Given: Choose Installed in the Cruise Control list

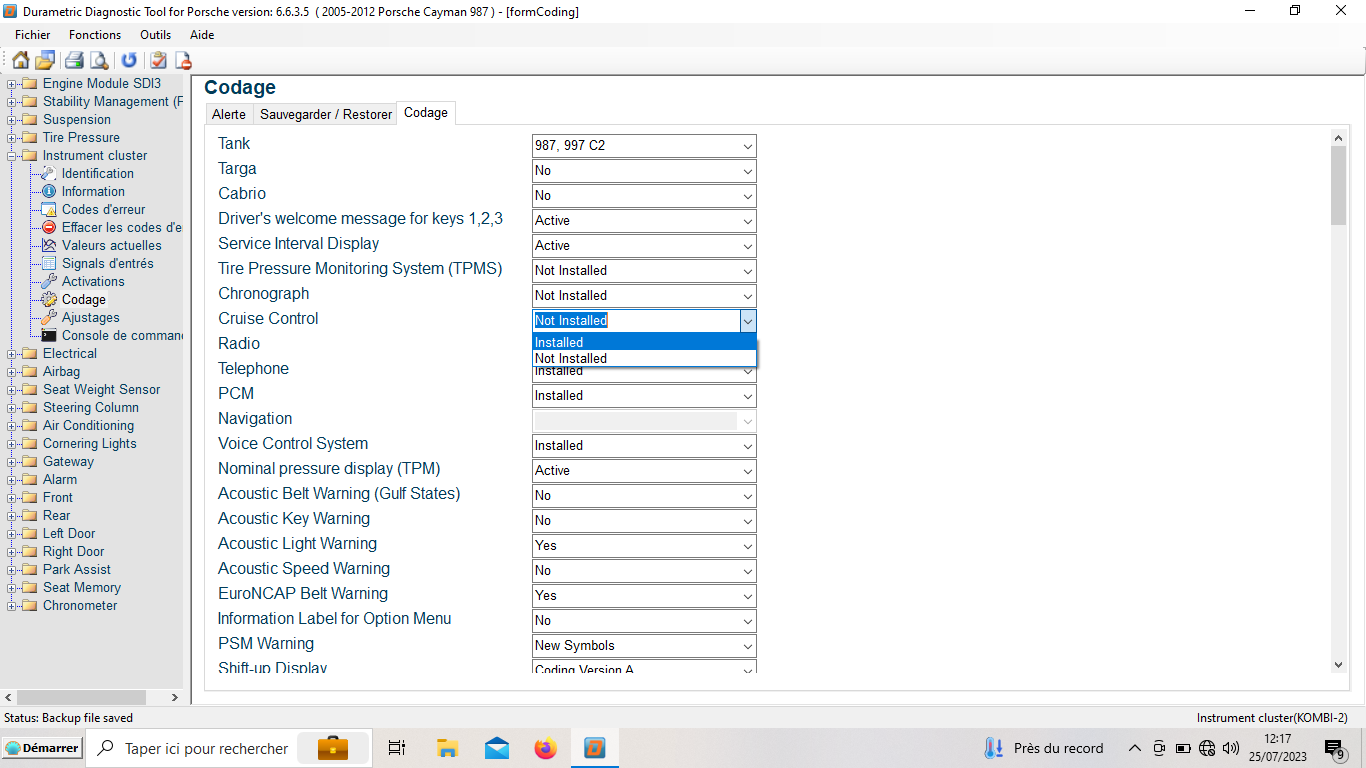Looking at the screenshot, I should coord(644,342).
